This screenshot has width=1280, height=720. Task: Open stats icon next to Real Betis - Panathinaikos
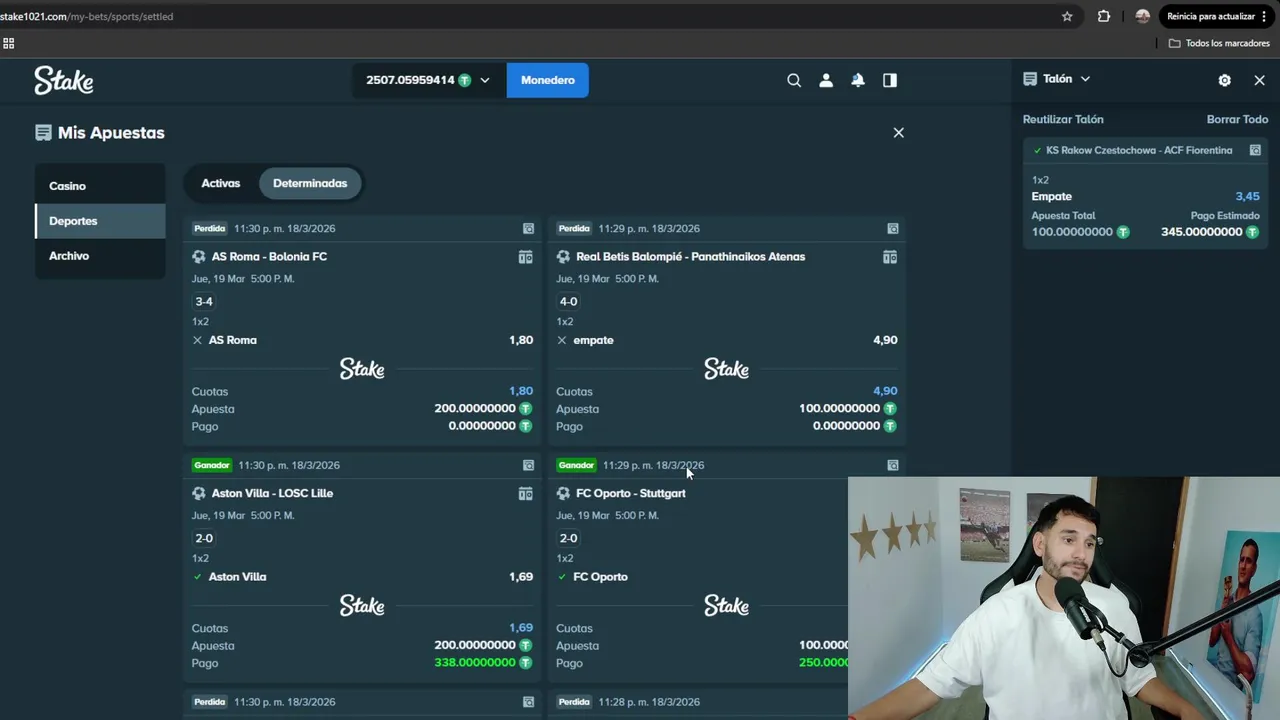(x=890, y=257)
